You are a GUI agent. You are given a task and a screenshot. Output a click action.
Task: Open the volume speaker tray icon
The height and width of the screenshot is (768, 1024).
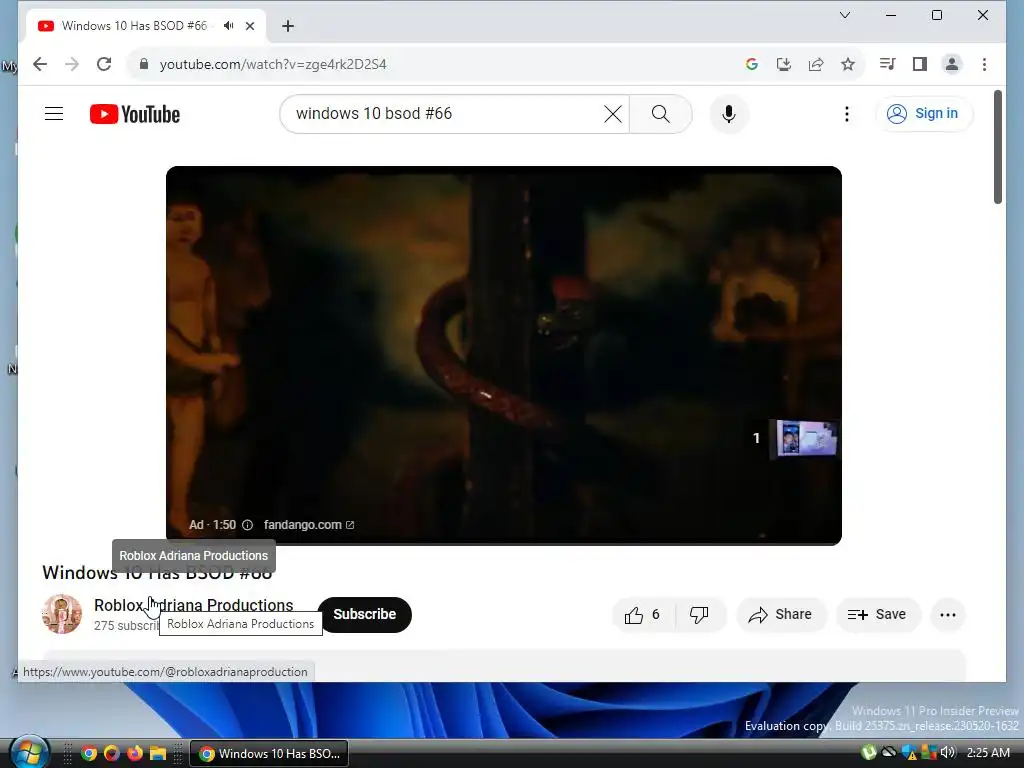point(948,753)
